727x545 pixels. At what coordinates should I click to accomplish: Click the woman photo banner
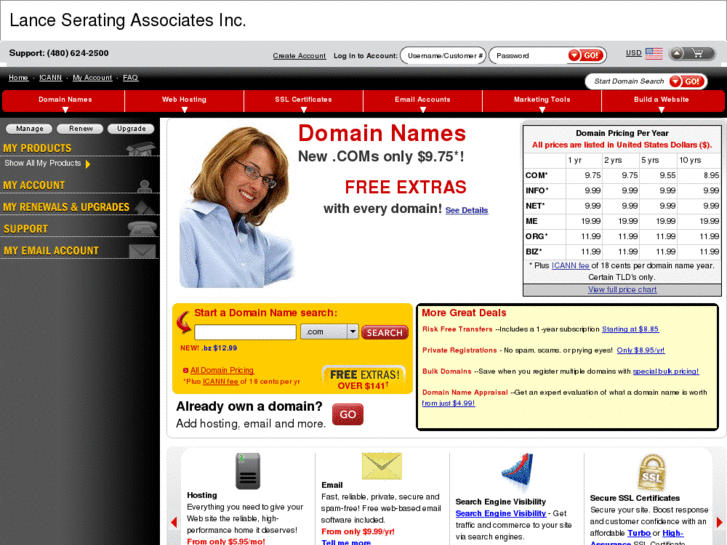(236, 206)
